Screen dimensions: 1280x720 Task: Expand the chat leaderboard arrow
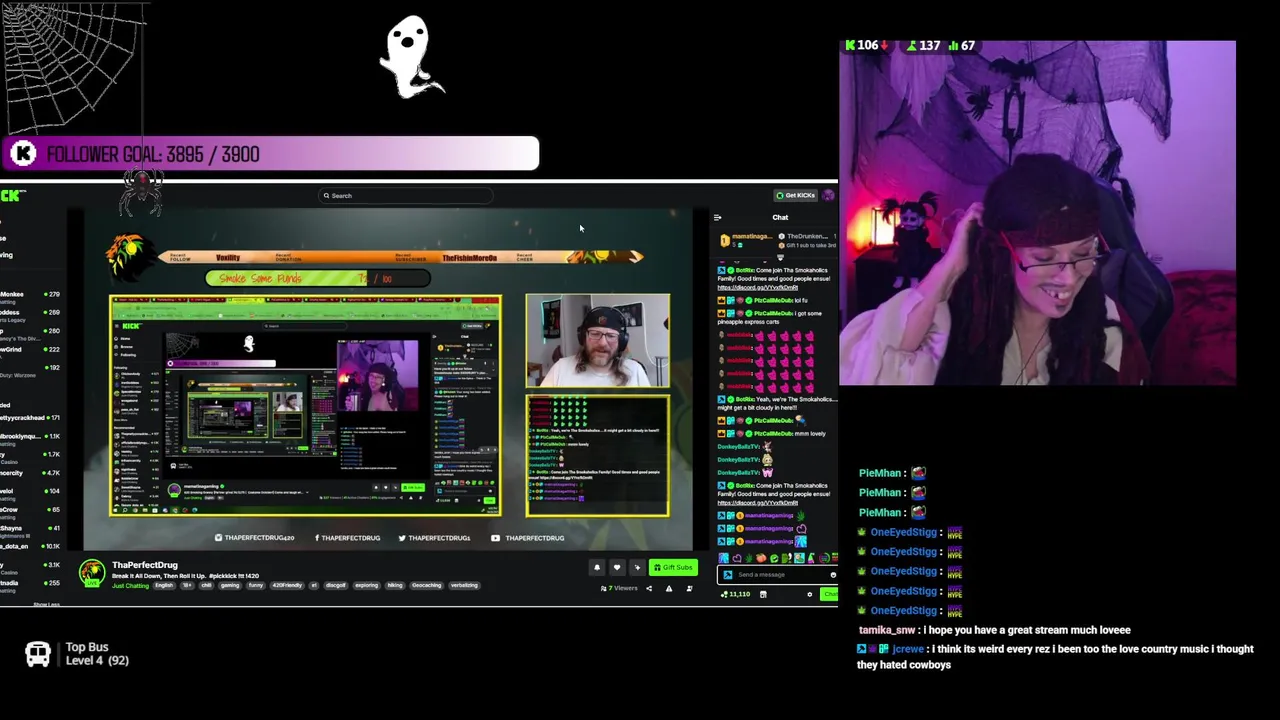[x=780, y=257]
